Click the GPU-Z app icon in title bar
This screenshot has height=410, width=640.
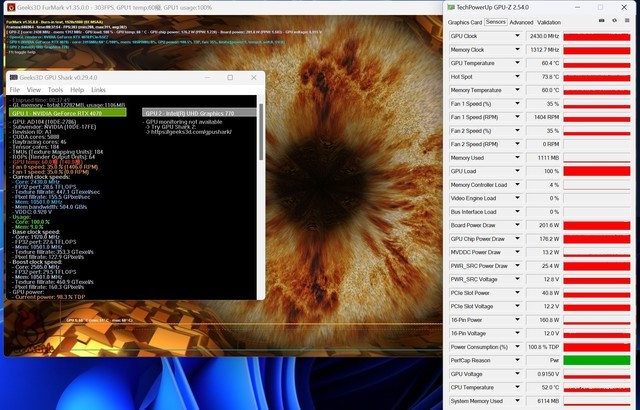pos(451,6)
